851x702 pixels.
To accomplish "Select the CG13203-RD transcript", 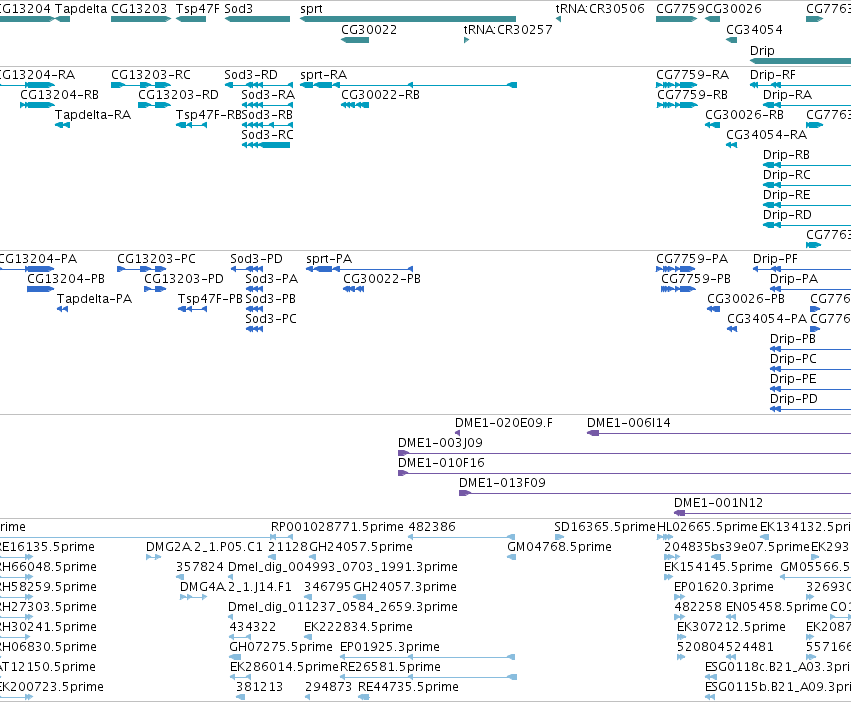I will point(178,95).
